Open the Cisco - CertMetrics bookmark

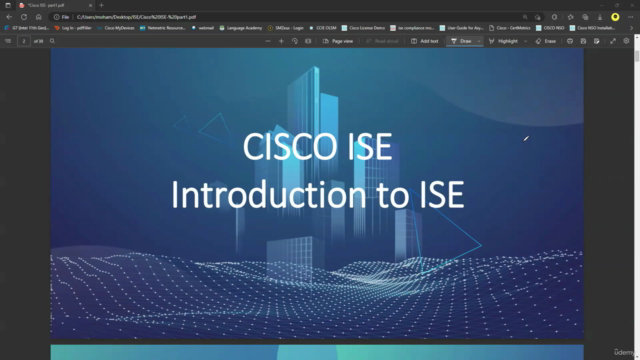point(509,28)
